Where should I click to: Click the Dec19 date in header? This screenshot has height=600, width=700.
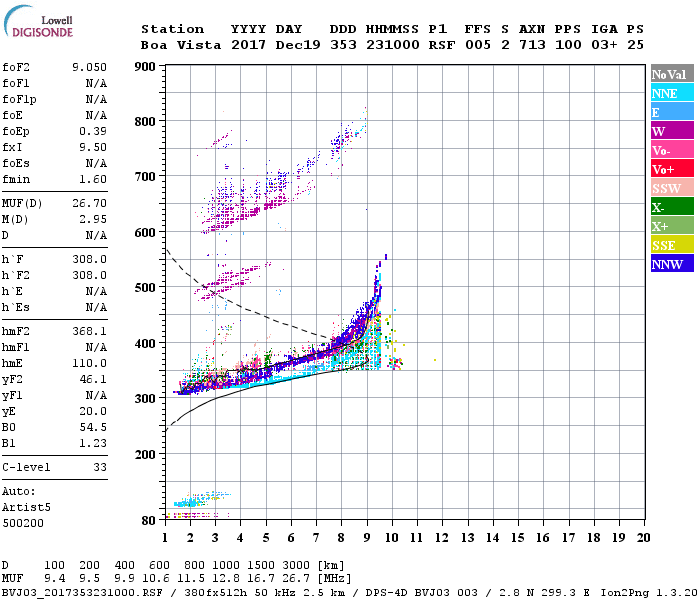(298, 45)
